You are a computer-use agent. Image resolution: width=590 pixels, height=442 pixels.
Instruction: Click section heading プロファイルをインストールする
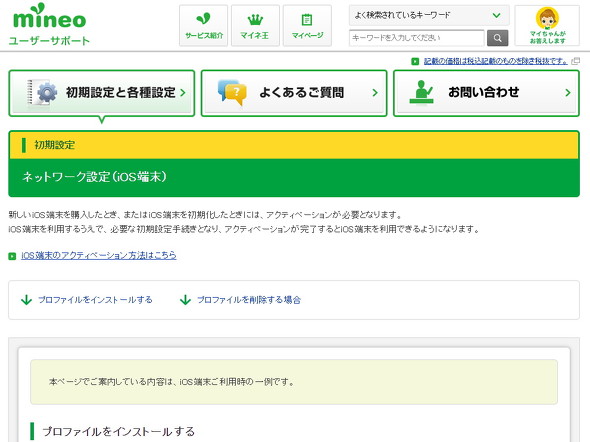pyautogui.click(x=119, y=431)
